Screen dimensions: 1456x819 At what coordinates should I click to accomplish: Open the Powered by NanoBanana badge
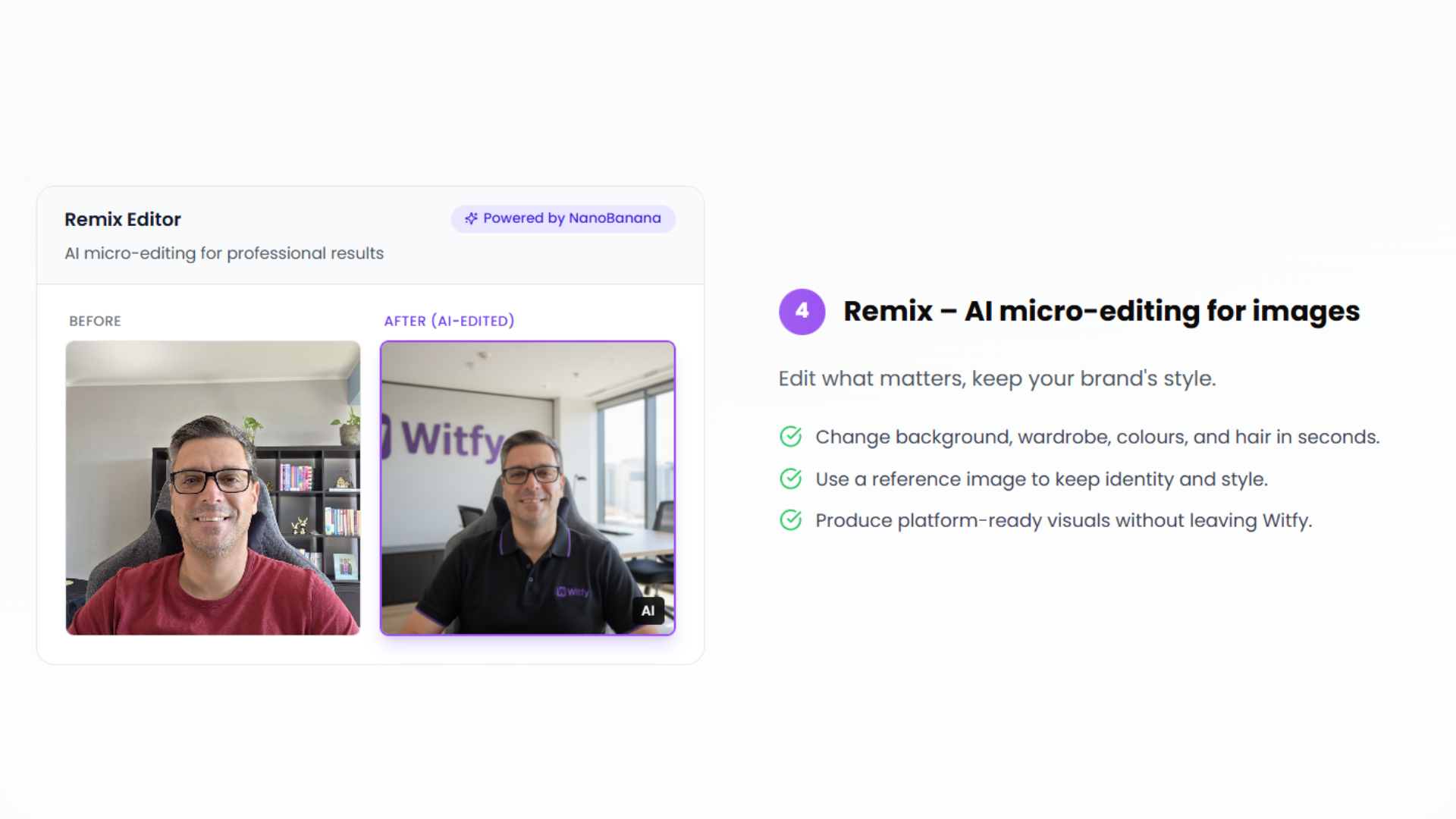563,218
